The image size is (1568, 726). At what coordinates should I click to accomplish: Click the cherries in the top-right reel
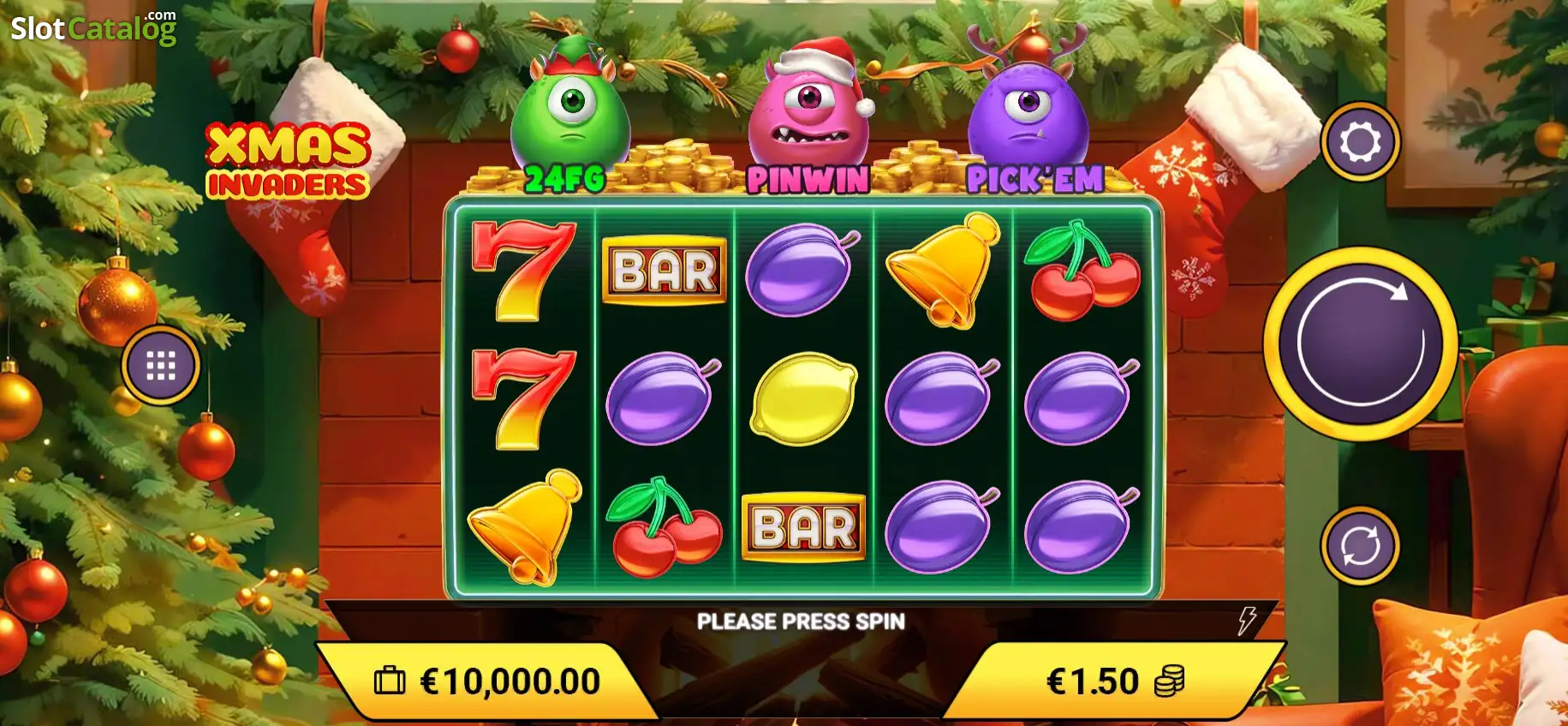pos(1082,271)
